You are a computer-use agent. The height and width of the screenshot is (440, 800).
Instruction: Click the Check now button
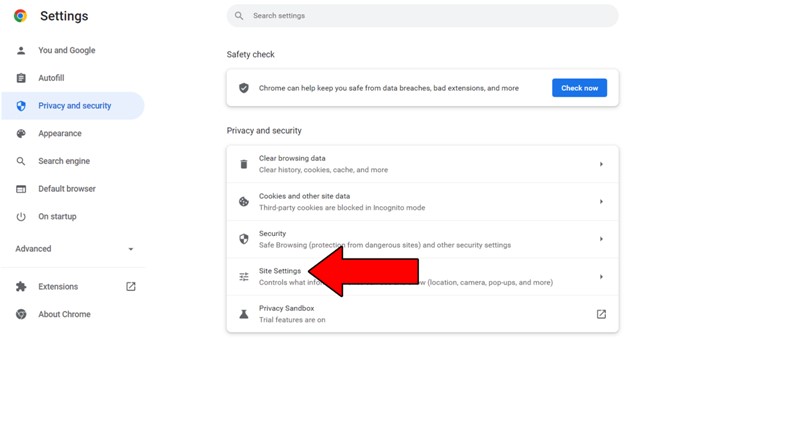tap(580, 88)
